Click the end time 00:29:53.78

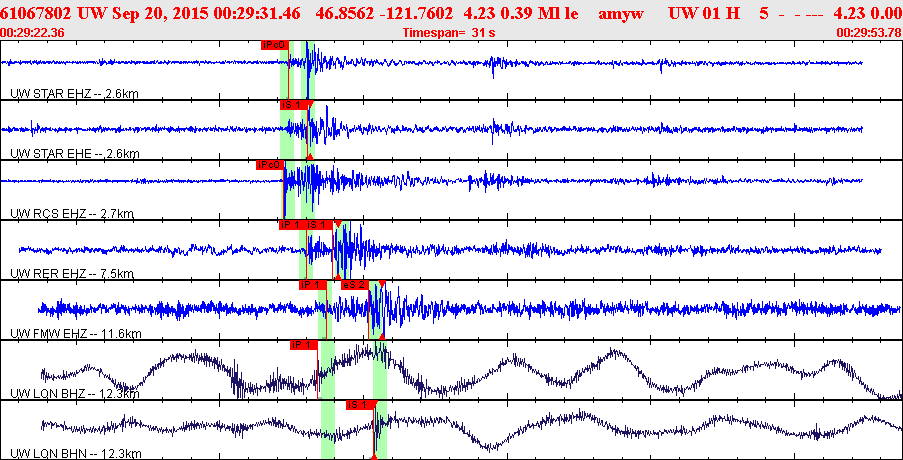(x=868, y=33)
